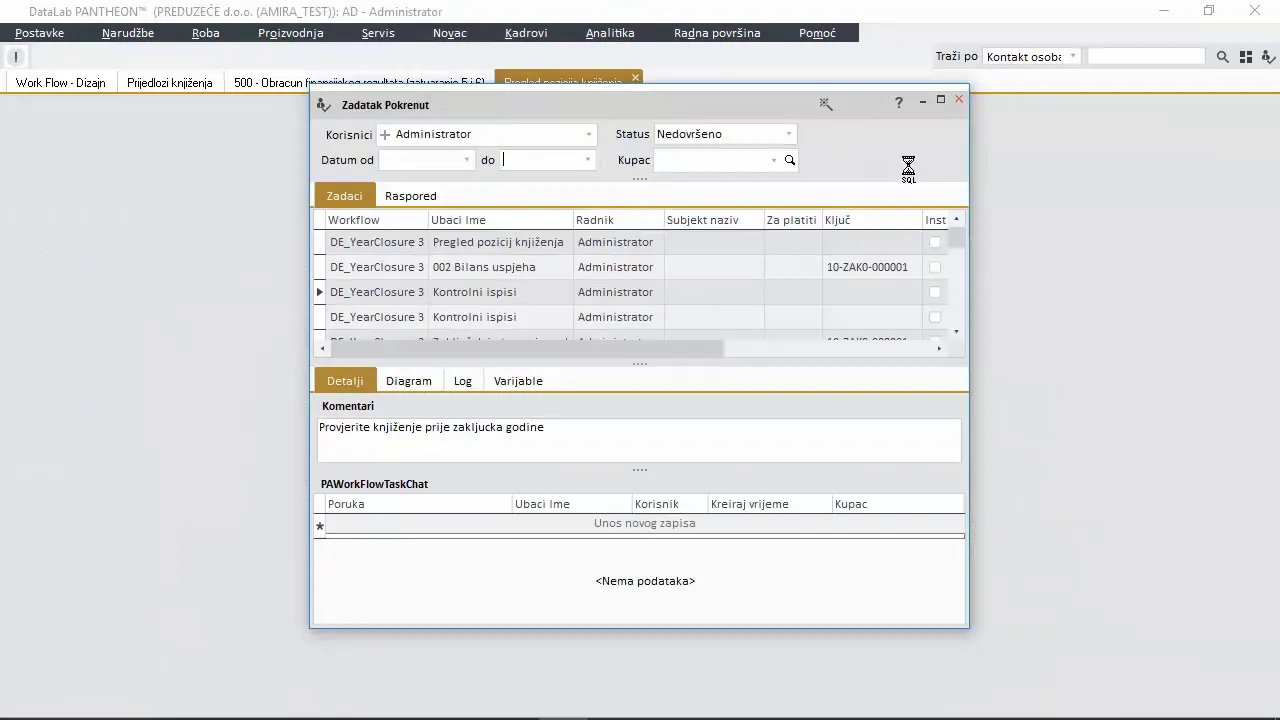Open the Servis menu
This screenshot has width=1280, height=720.
[378, 33]
